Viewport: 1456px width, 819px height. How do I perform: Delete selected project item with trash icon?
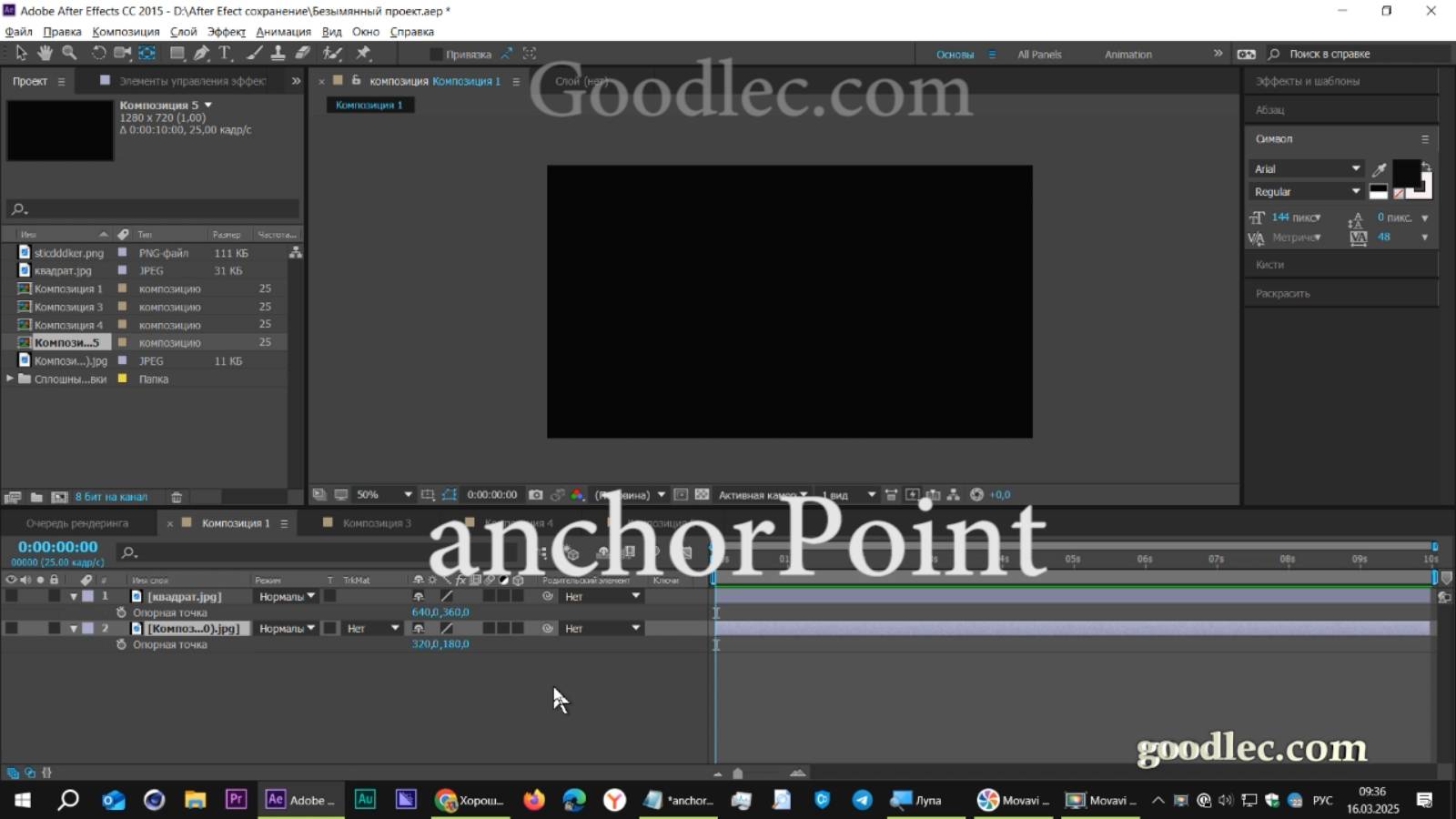click(x=177, y=497)
